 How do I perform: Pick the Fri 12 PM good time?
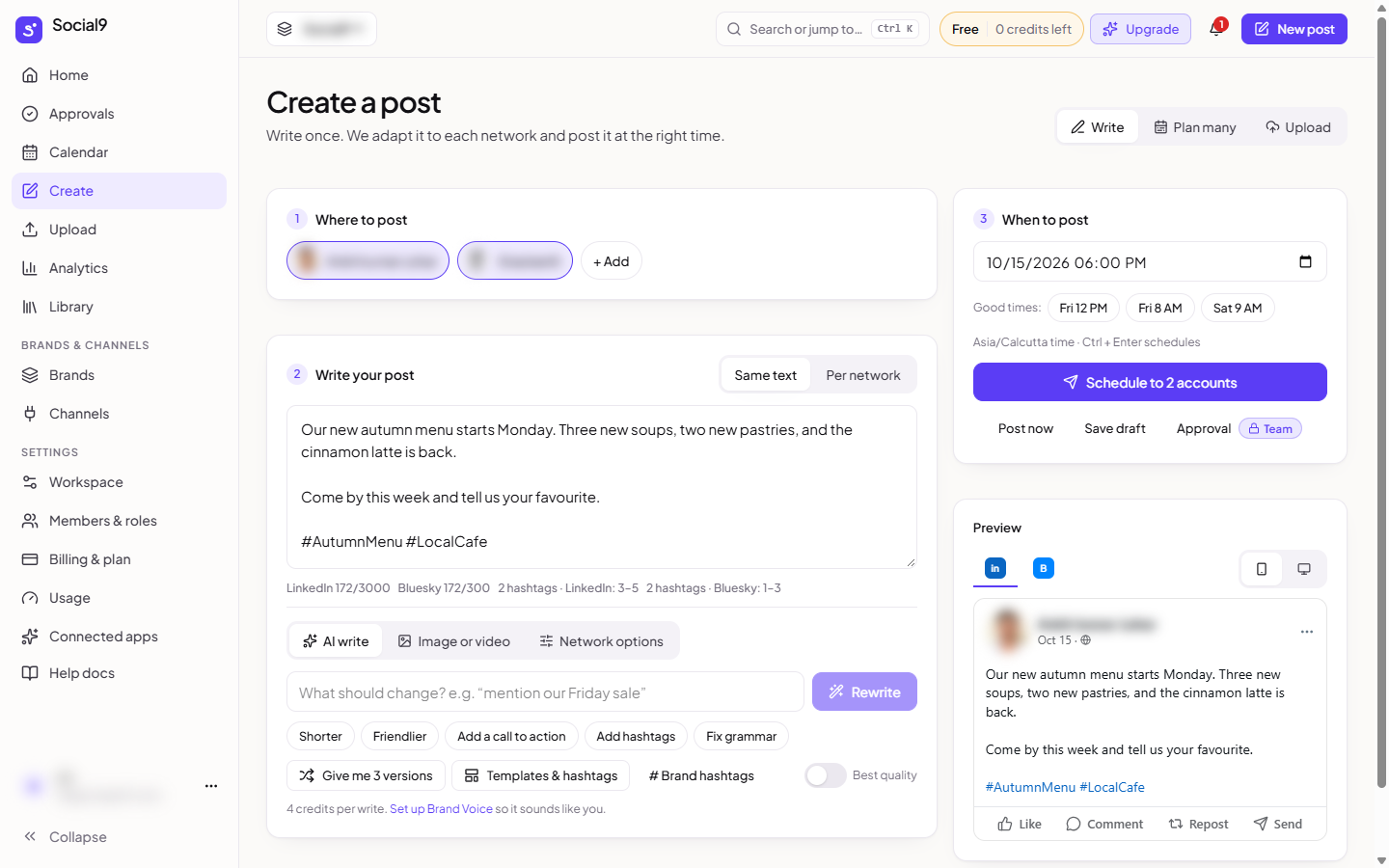1083,308
